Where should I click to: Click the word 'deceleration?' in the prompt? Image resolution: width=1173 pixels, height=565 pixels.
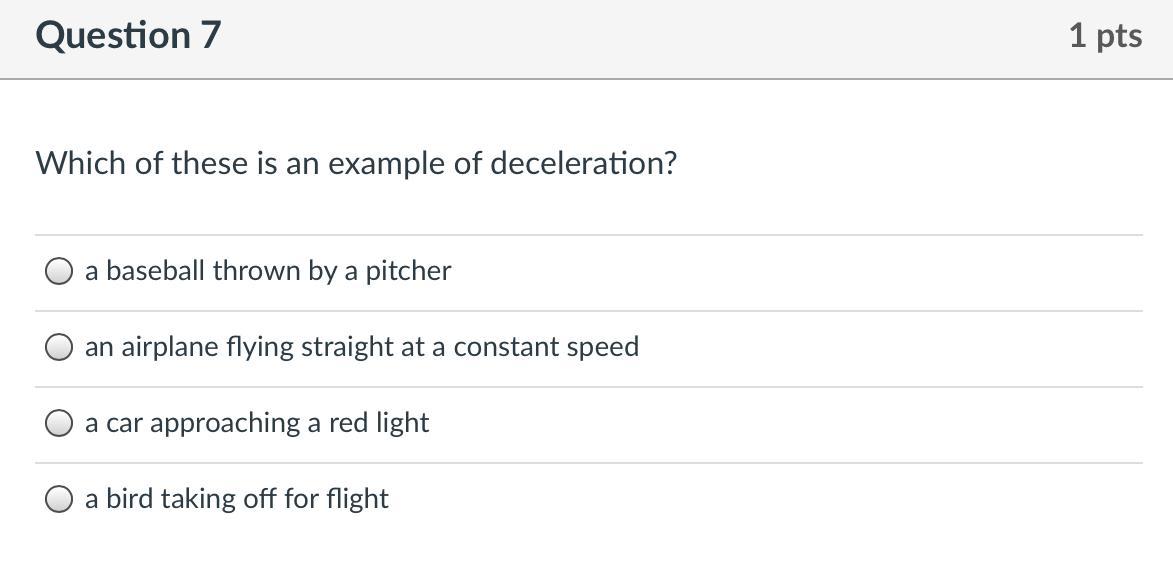click(x=583, y=163)
